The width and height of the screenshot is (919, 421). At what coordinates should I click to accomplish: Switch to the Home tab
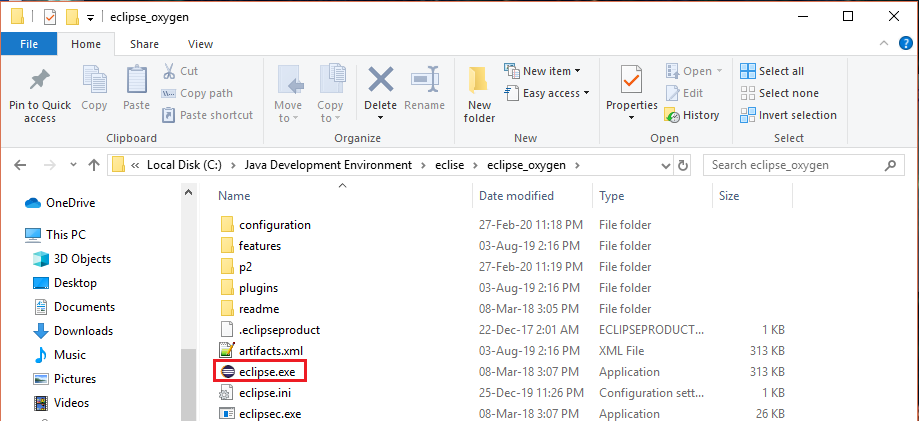86,44
